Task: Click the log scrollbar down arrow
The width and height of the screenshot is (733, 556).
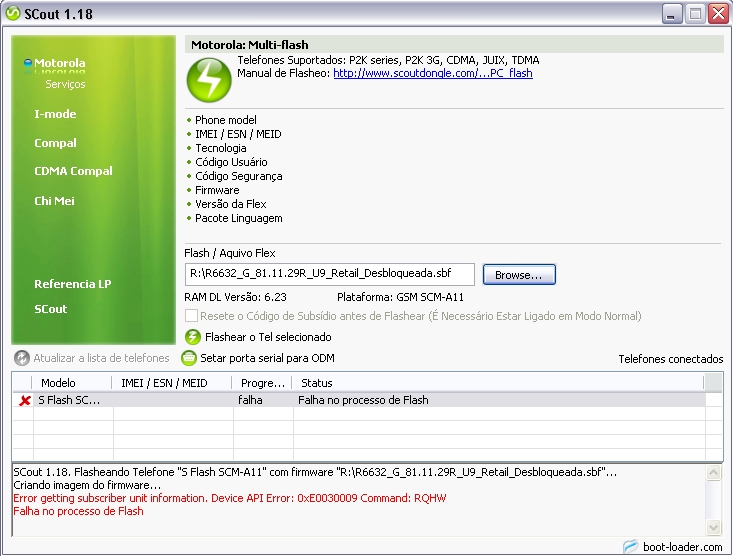Action: 713,528
